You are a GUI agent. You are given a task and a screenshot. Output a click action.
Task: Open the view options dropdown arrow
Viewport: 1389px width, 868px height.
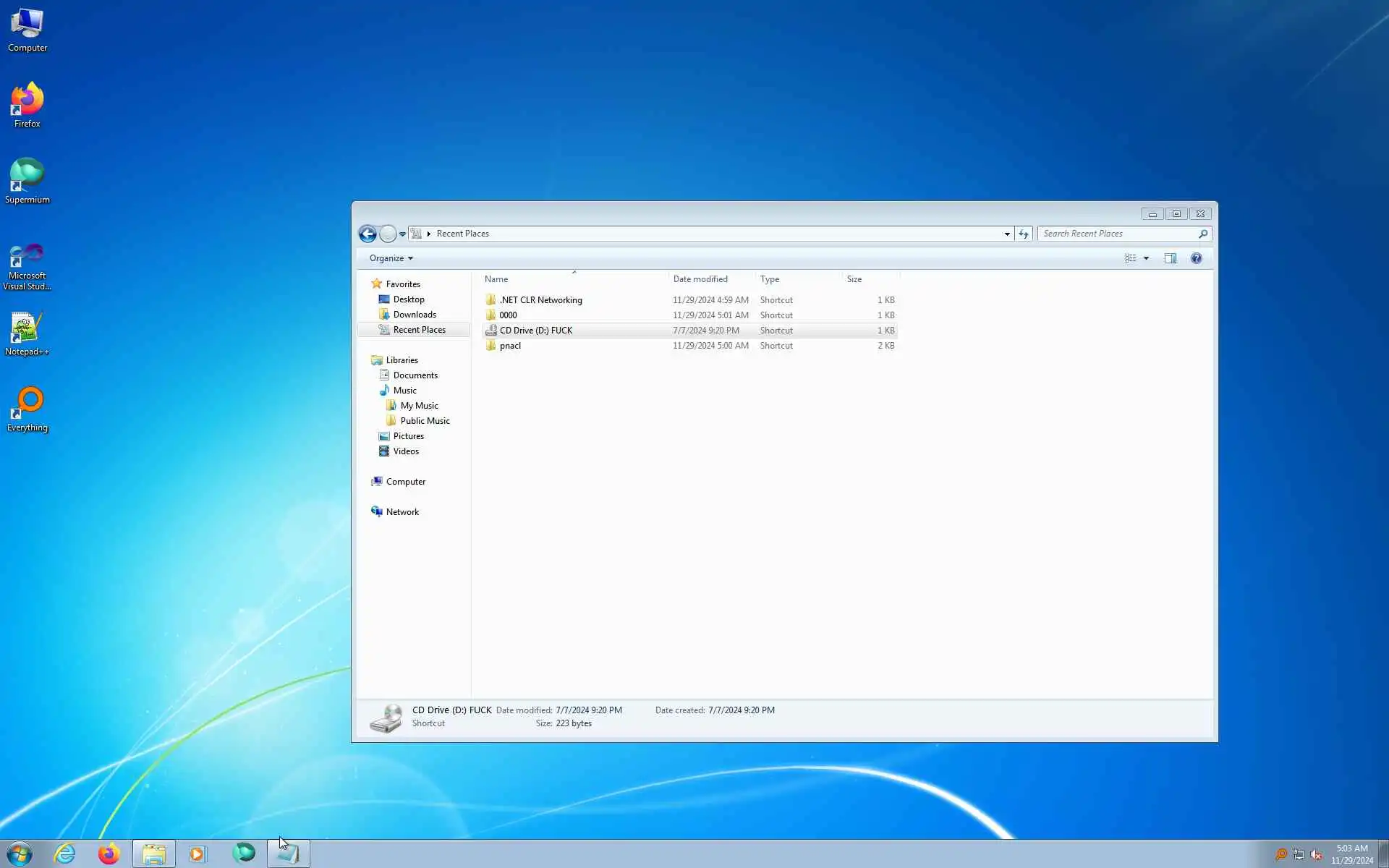pyautogui.click(x=1146, y=258)
